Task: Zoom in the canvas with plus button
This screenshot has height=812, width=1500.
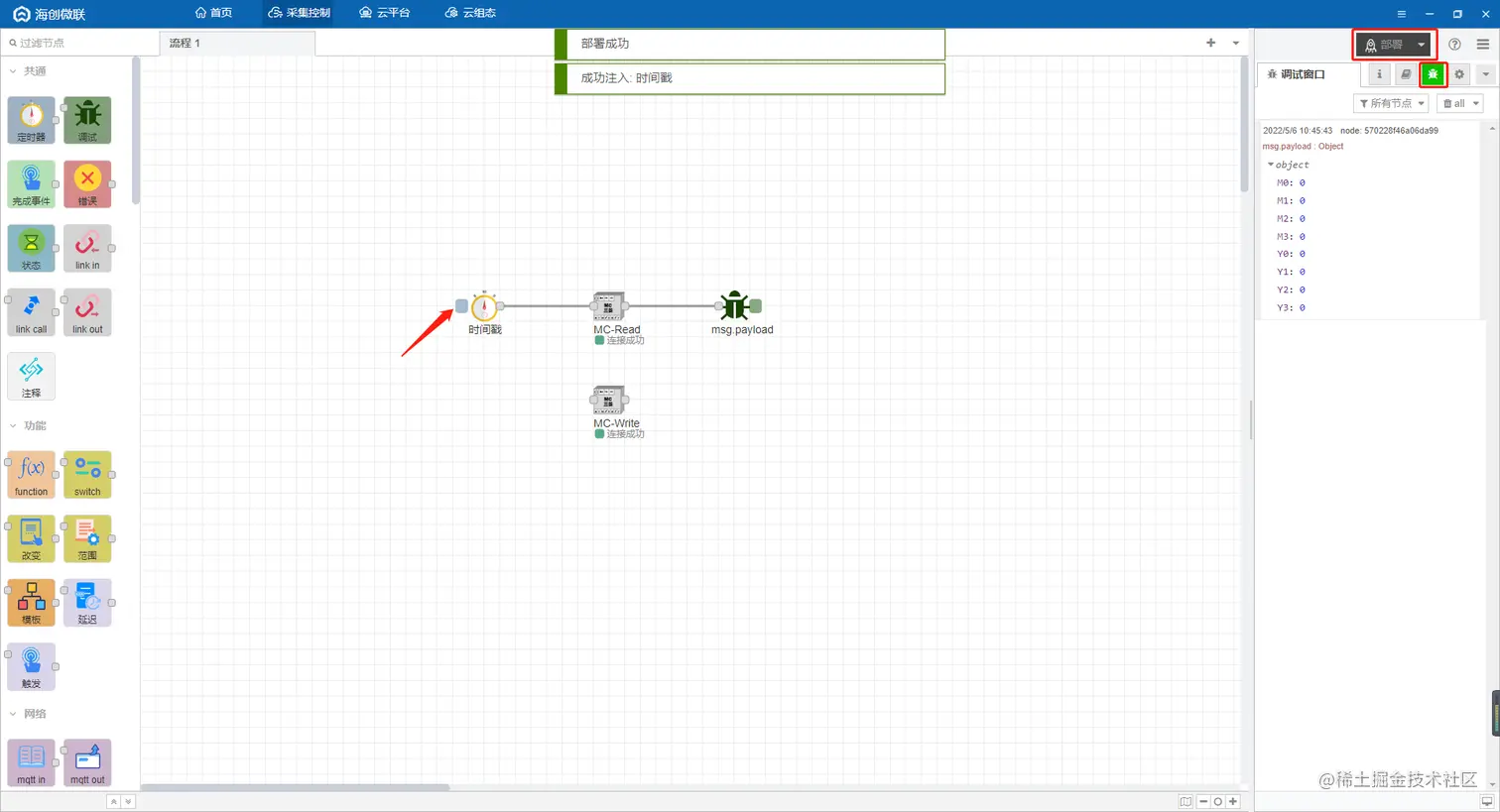Action: coord(1233,801)
